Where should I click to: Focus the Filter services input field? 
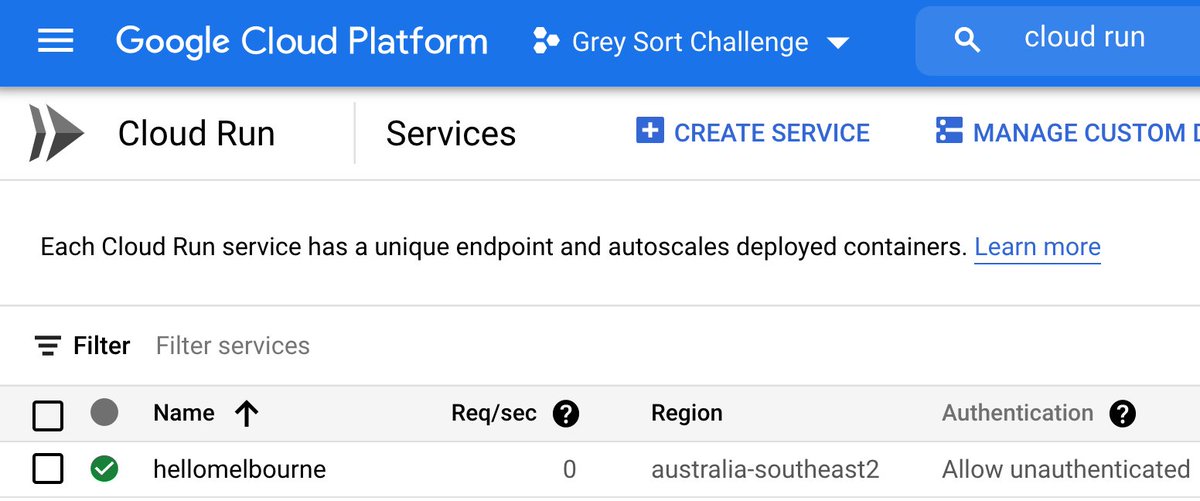click(233, 346)
